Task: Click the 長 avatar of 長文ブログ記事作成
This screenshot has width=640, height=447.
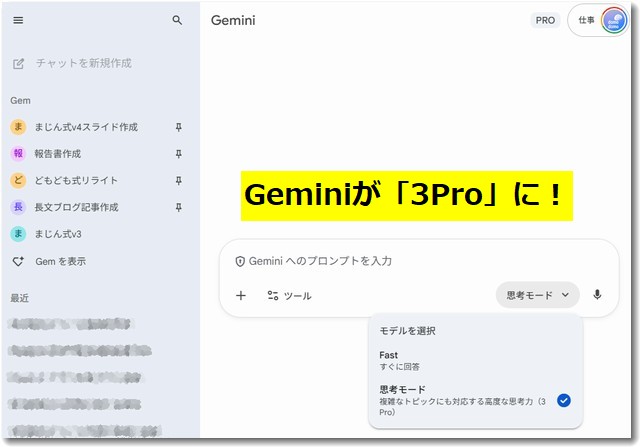Action: 18,207
